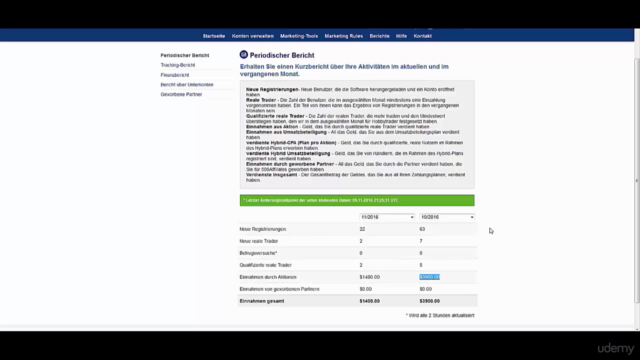Click the Einnahmen durch Aktionen label
The image size is (640, 360).
[268, 277]
